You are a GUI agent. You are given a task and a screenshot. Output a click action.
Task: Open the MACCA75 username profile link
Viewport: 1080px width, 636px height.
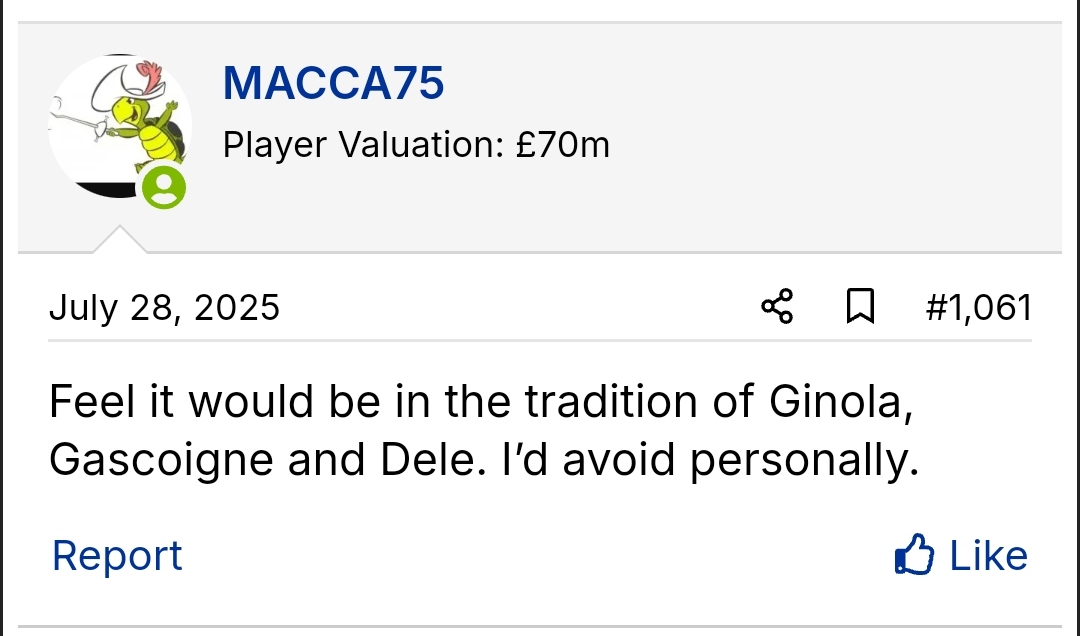pyautogui.click(x=333, y=83)
